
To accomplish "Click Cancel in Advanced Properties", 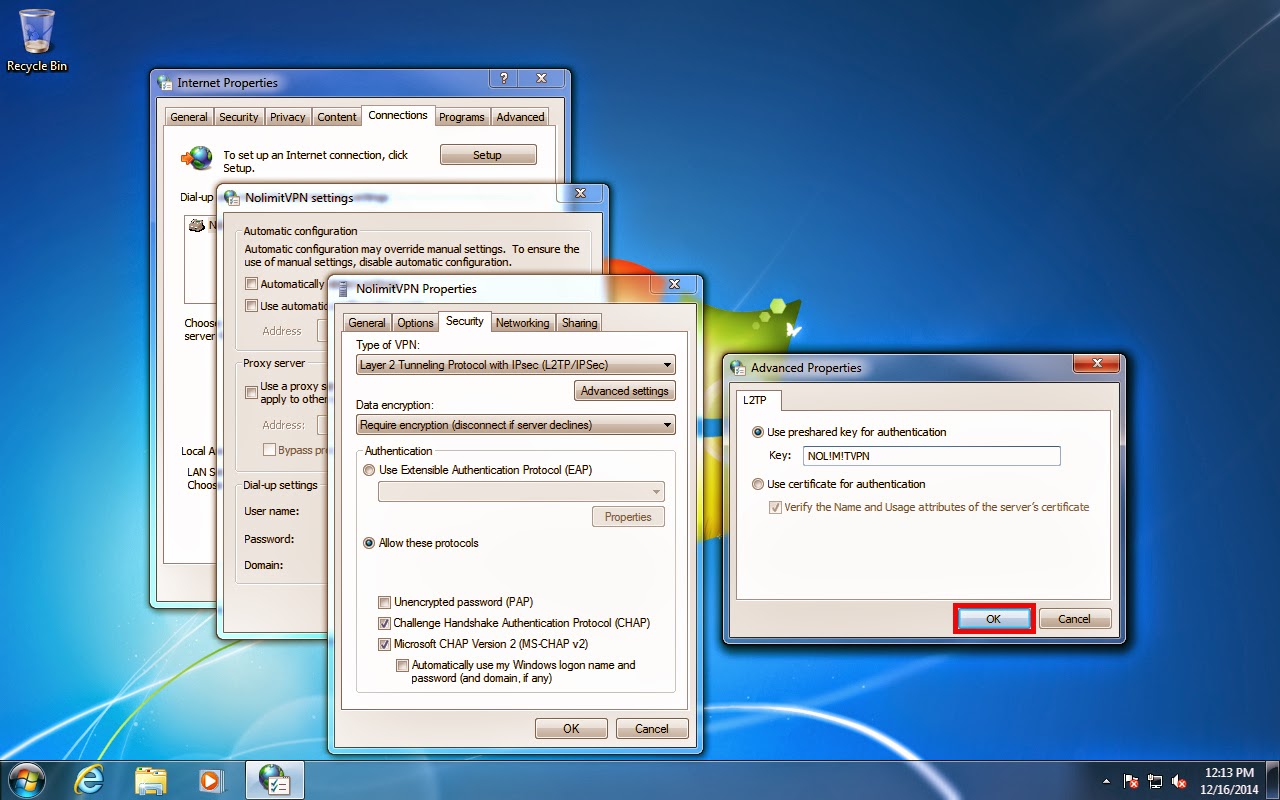I will pos(1075,619).
